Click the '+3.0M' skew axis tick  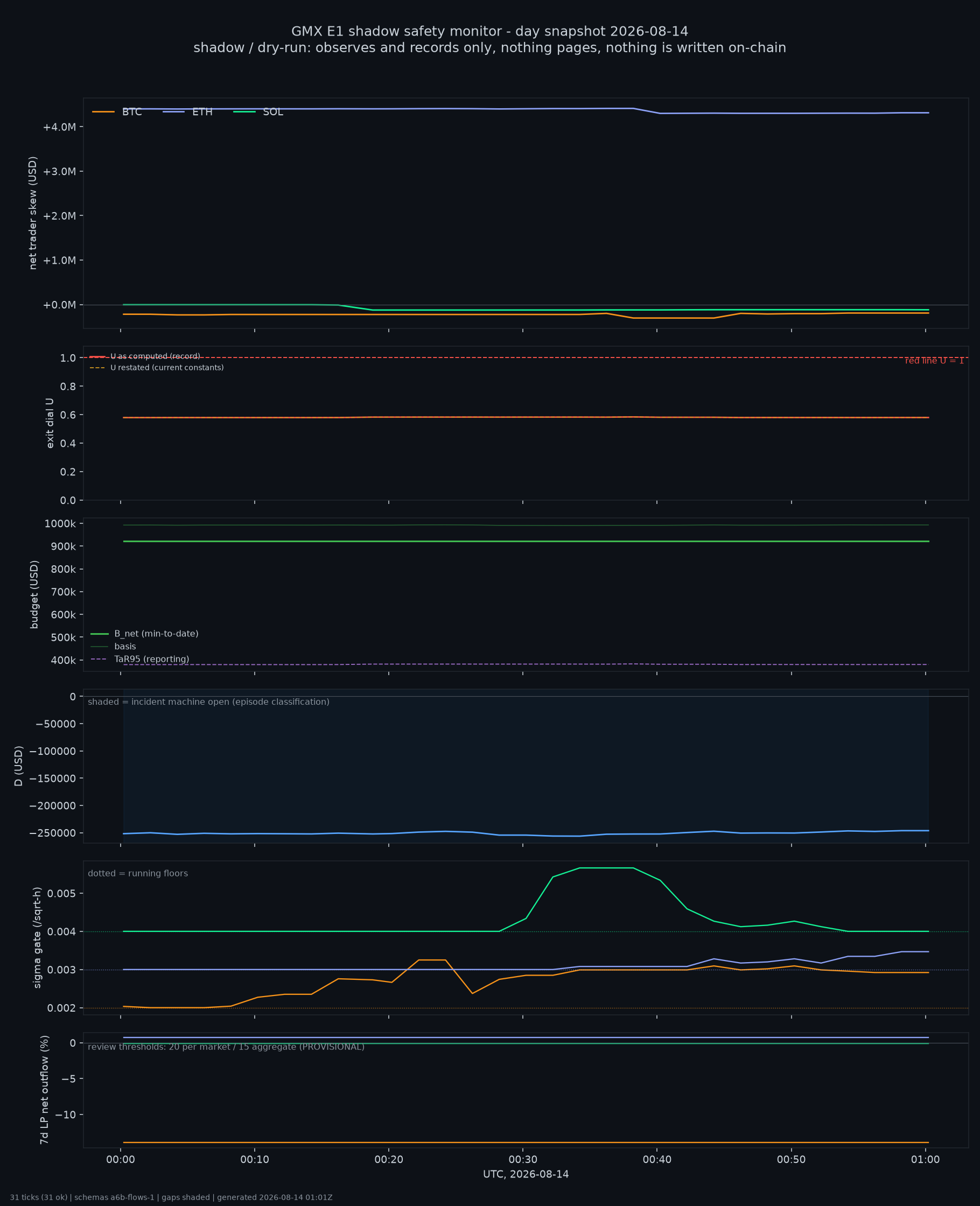click(x=59, y=172)
